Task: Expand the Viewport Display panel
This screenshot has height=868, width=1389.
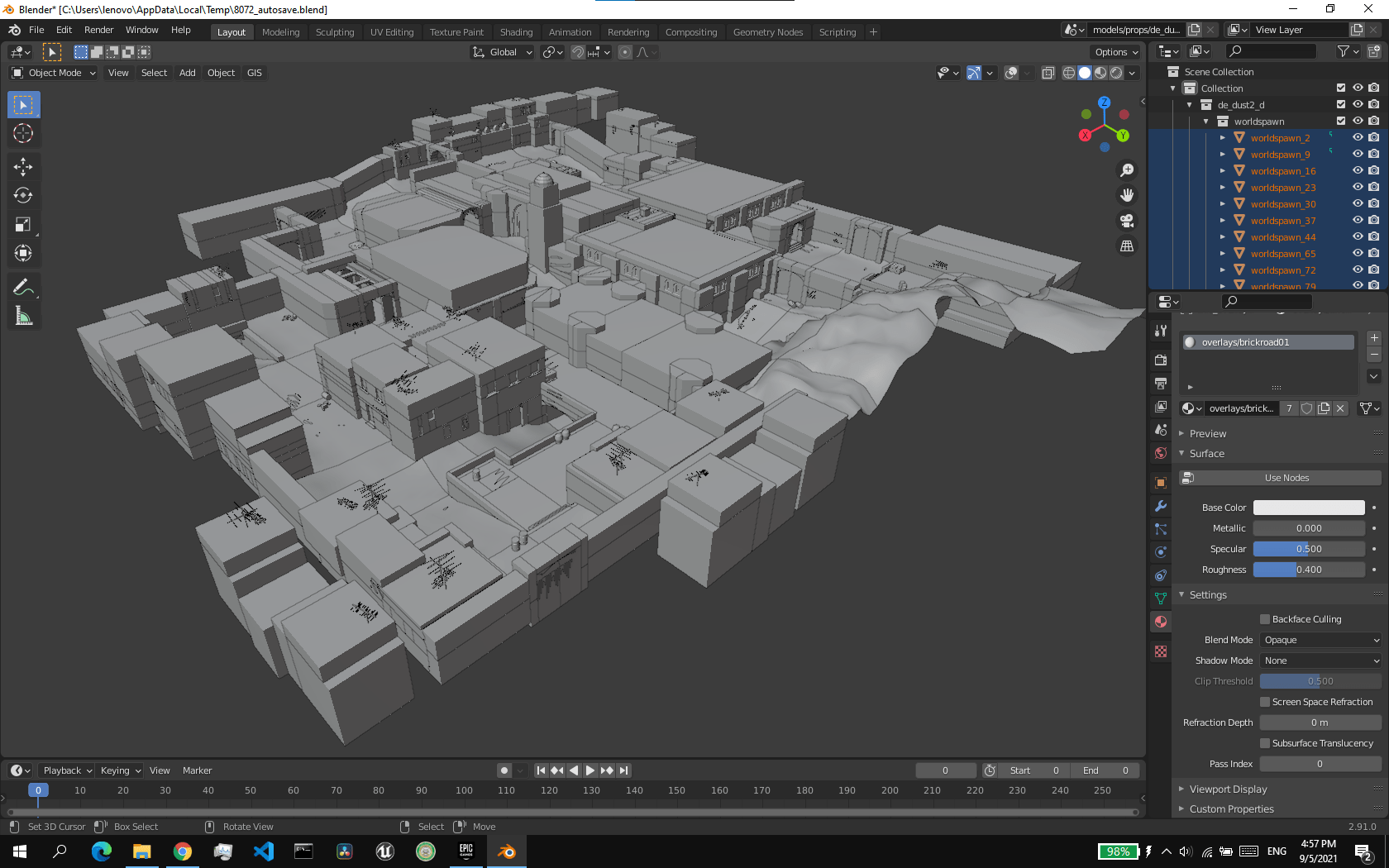Action: click(x=1227, y=789)
